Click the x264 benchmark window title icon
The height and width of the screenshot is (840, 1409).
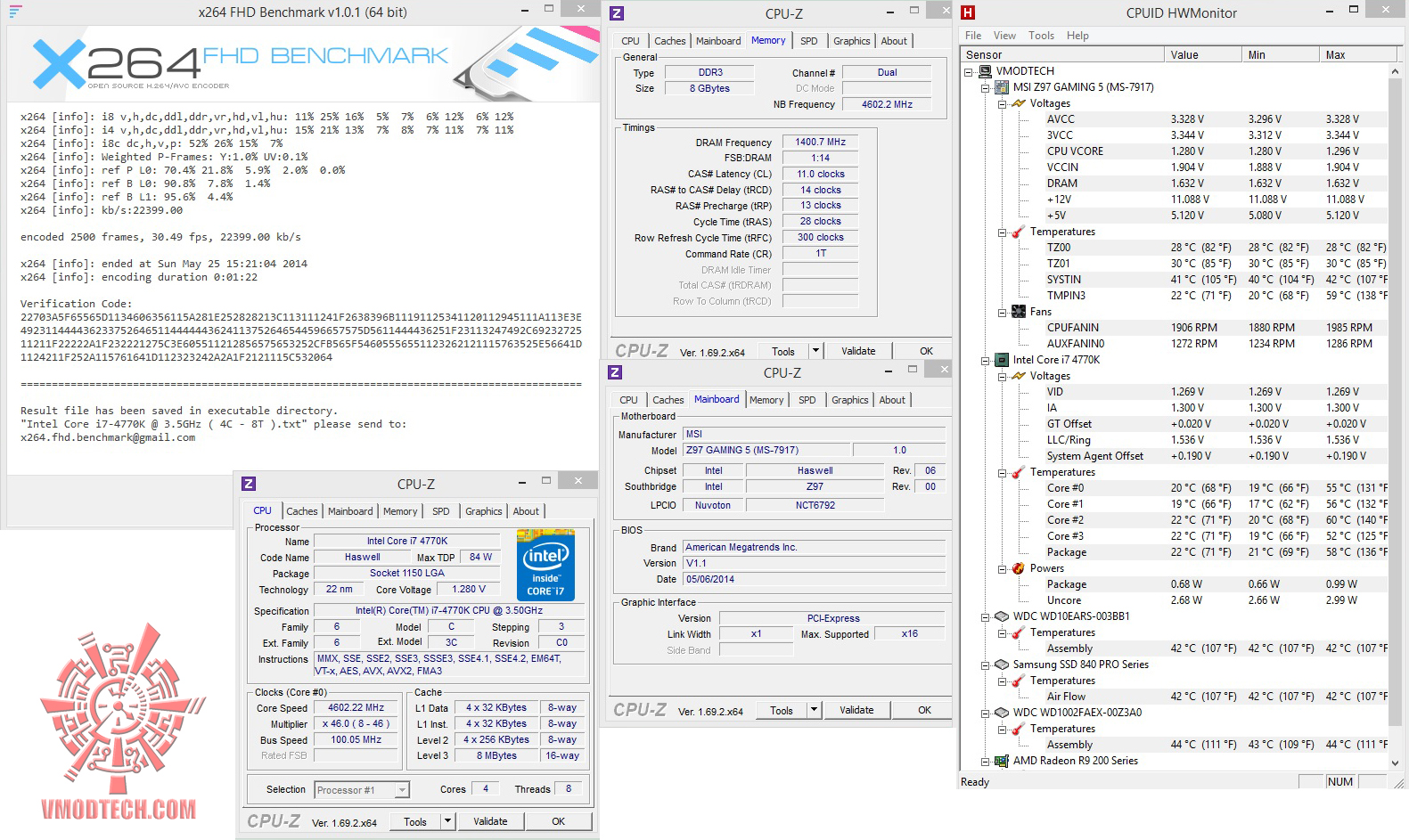click(15, 12)
